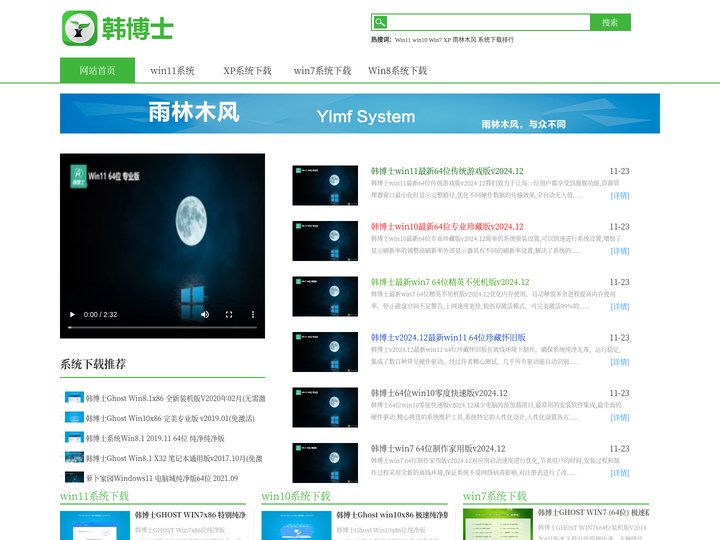Open the win11系统 menu item
Viewport: 720px width, 540px height.
pyautogui.click(x=172, y=71)
